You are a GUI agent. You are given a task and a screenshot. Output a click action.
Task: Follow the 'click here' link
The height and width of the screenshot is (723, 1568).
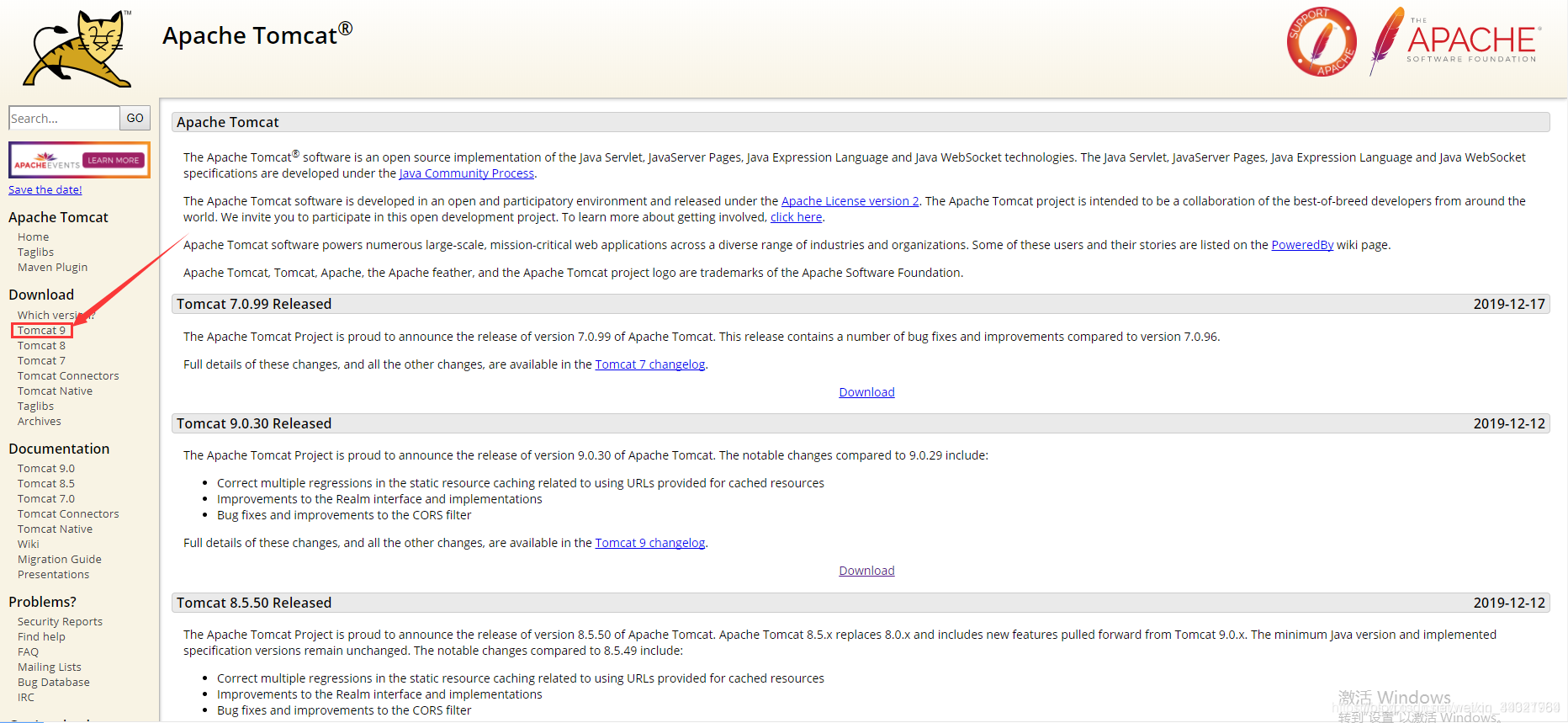[797, 217]
